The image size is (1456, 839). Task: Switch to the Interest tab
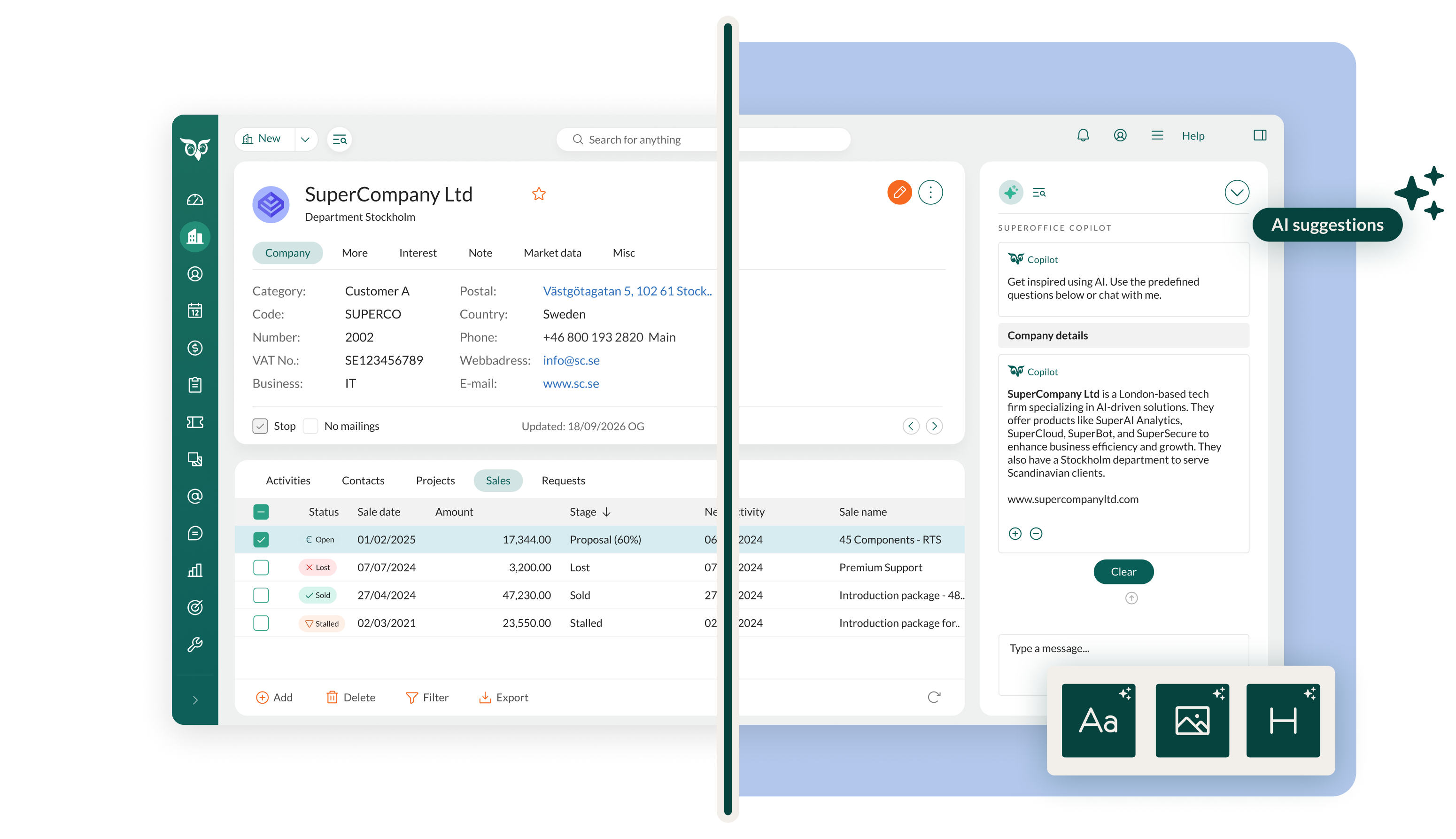pyautogui.click(x=418, y=253)
